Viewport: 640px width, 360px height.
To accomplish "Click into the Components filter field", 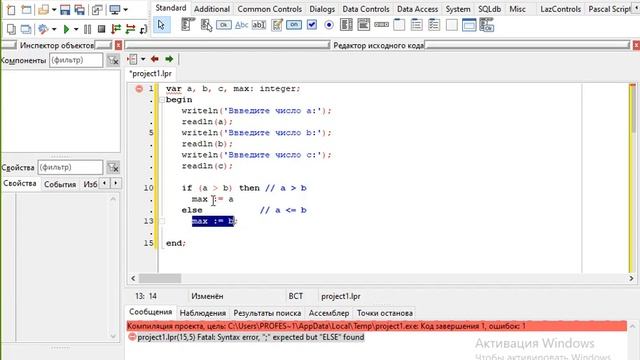I will pos(76,60).
